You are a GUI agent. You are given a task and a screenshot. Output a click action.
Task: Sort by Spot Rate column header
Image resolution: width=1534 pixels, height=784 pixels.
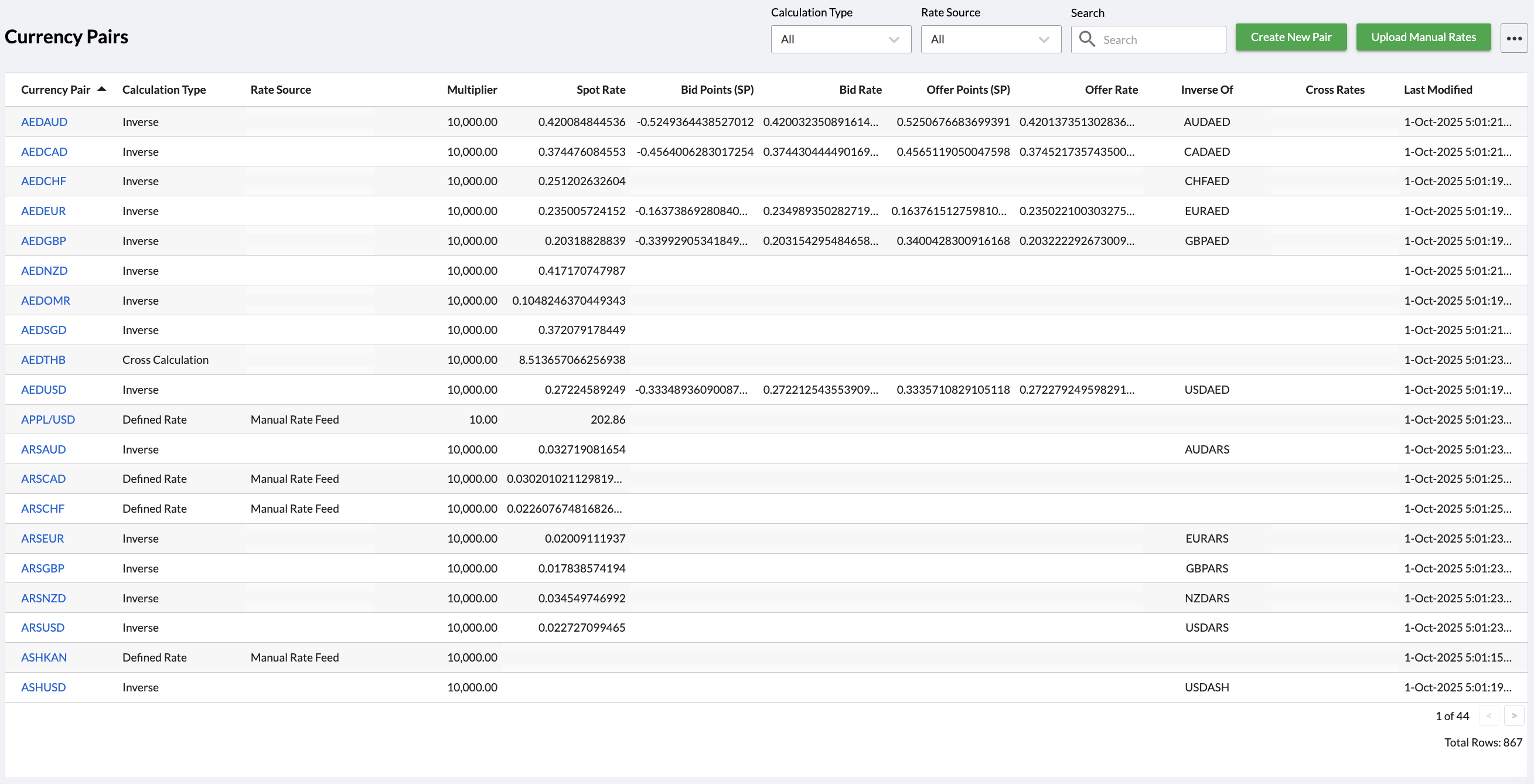coord(600,90)
